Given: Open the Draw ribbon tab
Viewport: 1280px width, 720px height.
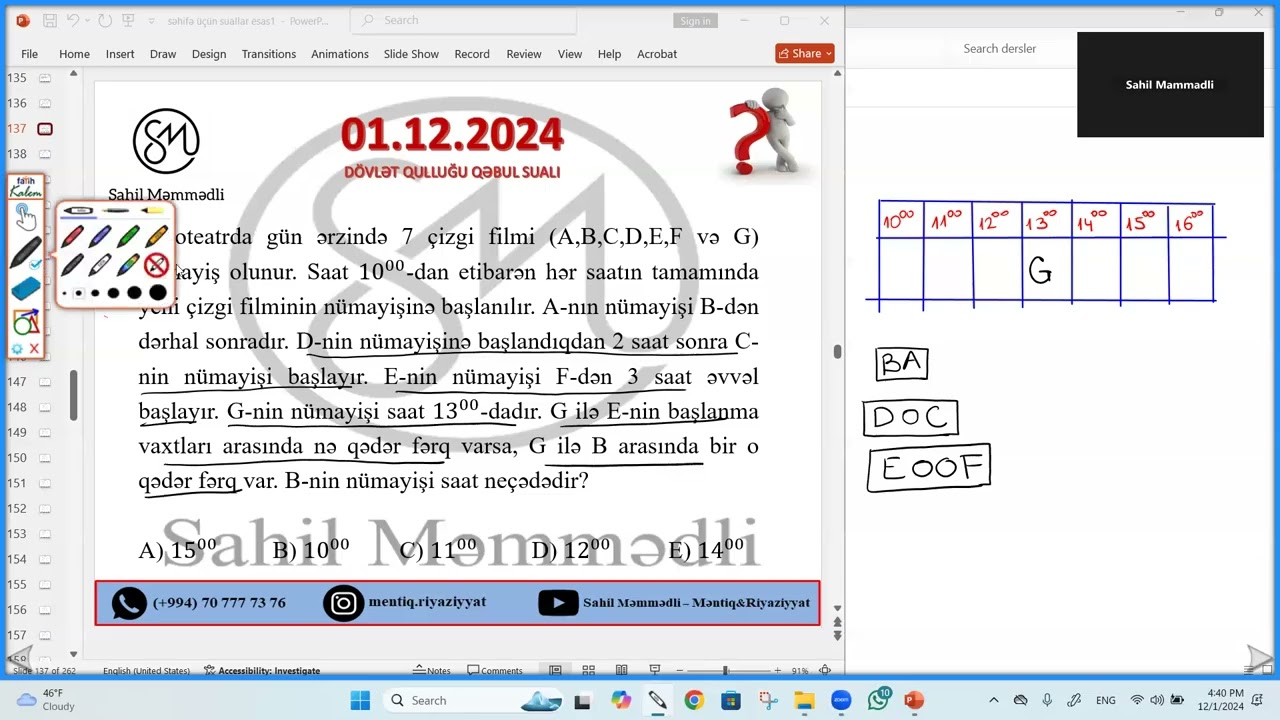Looking at the screenshot, I should coord(163,54).
